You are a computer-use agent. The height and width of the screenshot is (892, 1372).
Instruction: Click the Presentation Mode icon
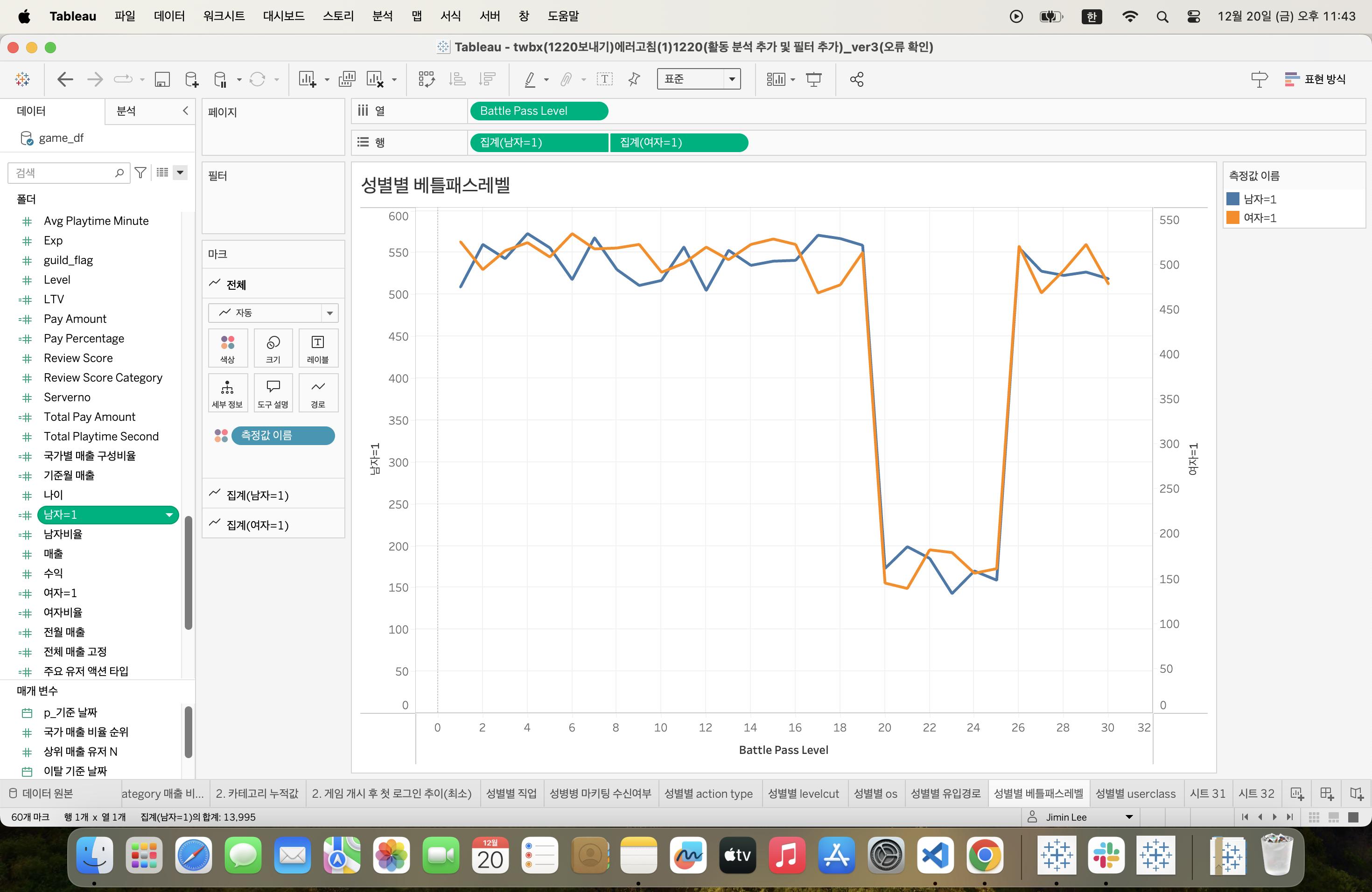click(x=813, y=79)
